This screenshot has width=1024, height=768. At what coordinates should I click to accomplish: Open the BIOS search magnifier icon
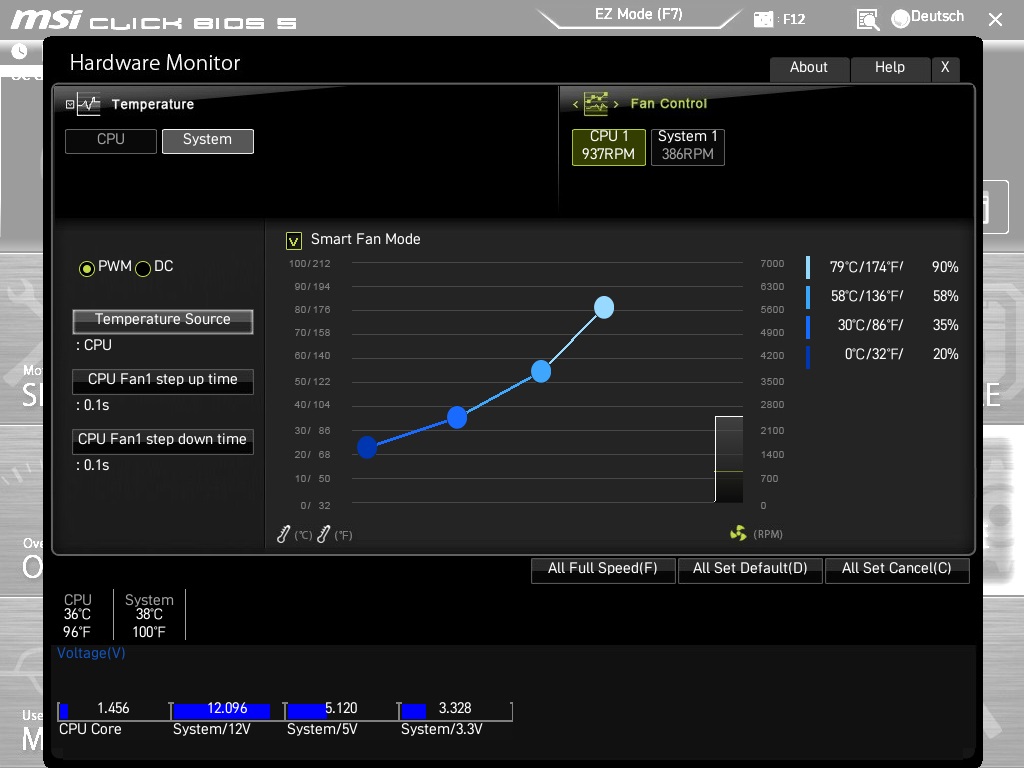pyautogui.click(x=867, y=20)
